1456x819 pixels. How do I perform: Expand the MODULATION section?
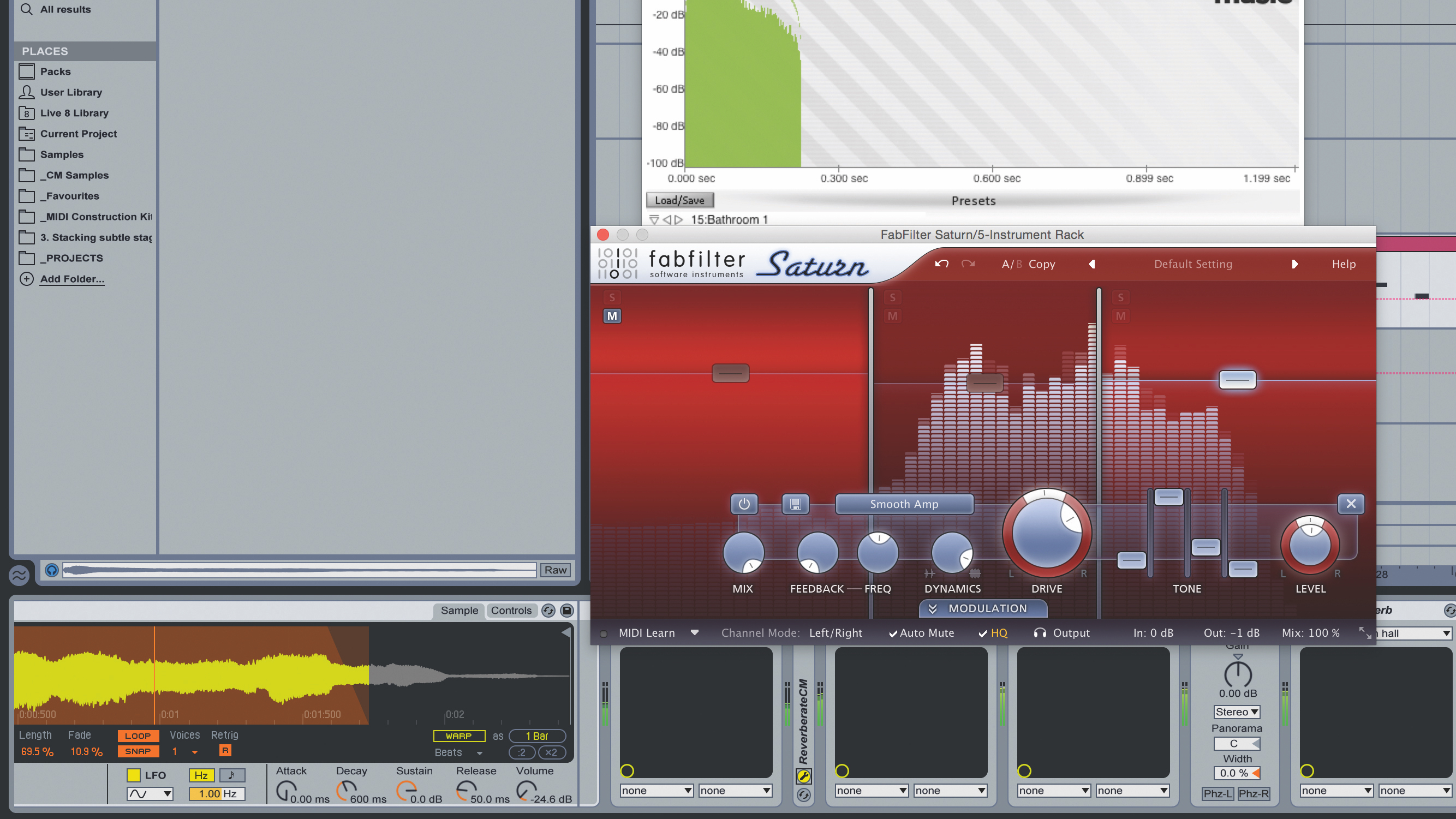983,608
